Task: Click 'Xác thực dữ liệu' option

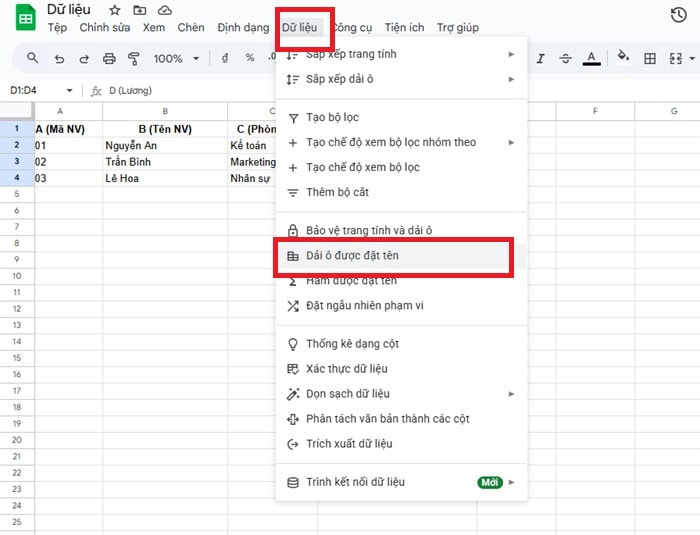Action: 348,369
